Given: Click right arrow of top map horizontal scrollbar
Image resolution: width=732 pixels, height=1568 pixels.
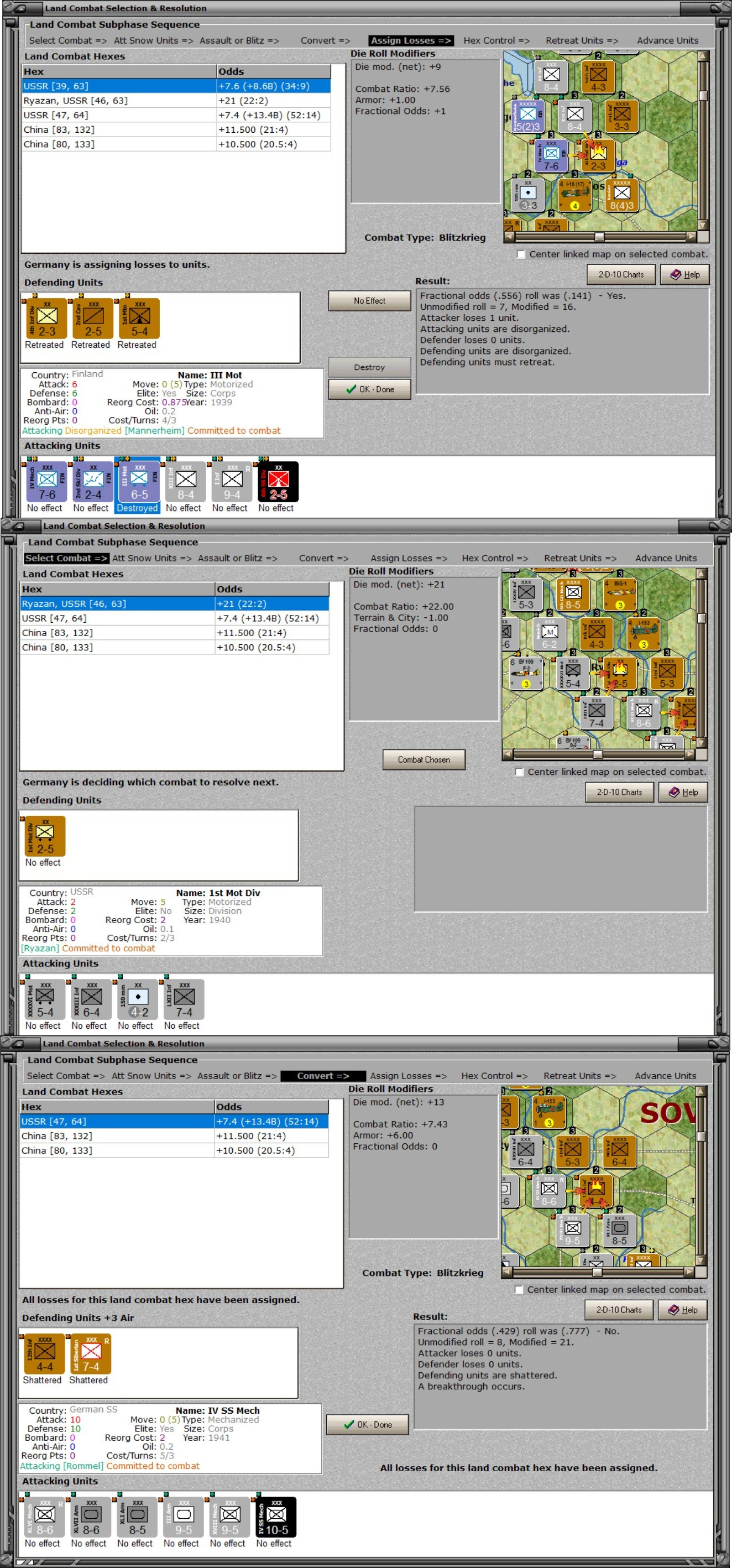Looking at the screenshot, I should click(691, 236).
